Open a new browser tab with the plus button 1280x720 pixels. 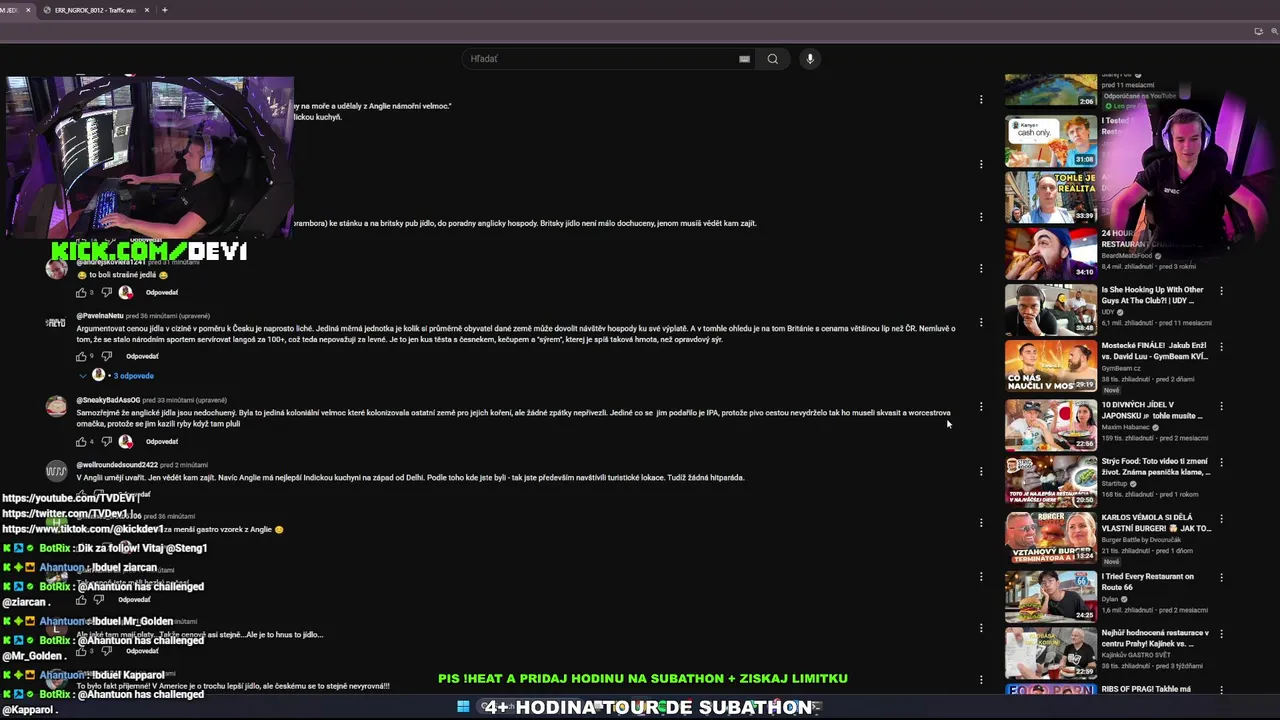point(164,10)
